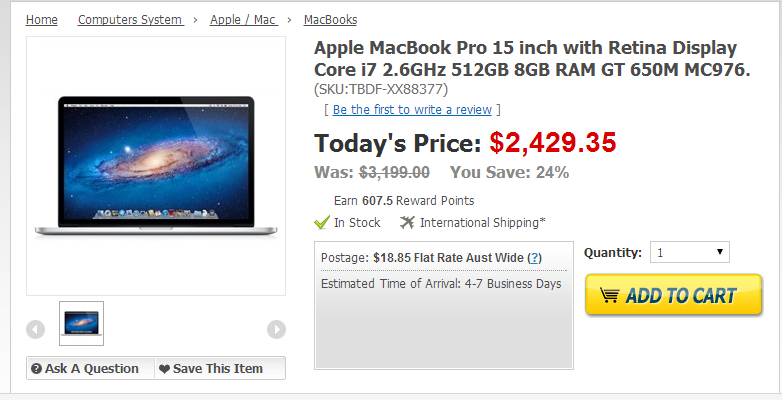Viewport: 782px width, 400px height.
Task: Click Add to Cart button
Action: coord(673,295)
